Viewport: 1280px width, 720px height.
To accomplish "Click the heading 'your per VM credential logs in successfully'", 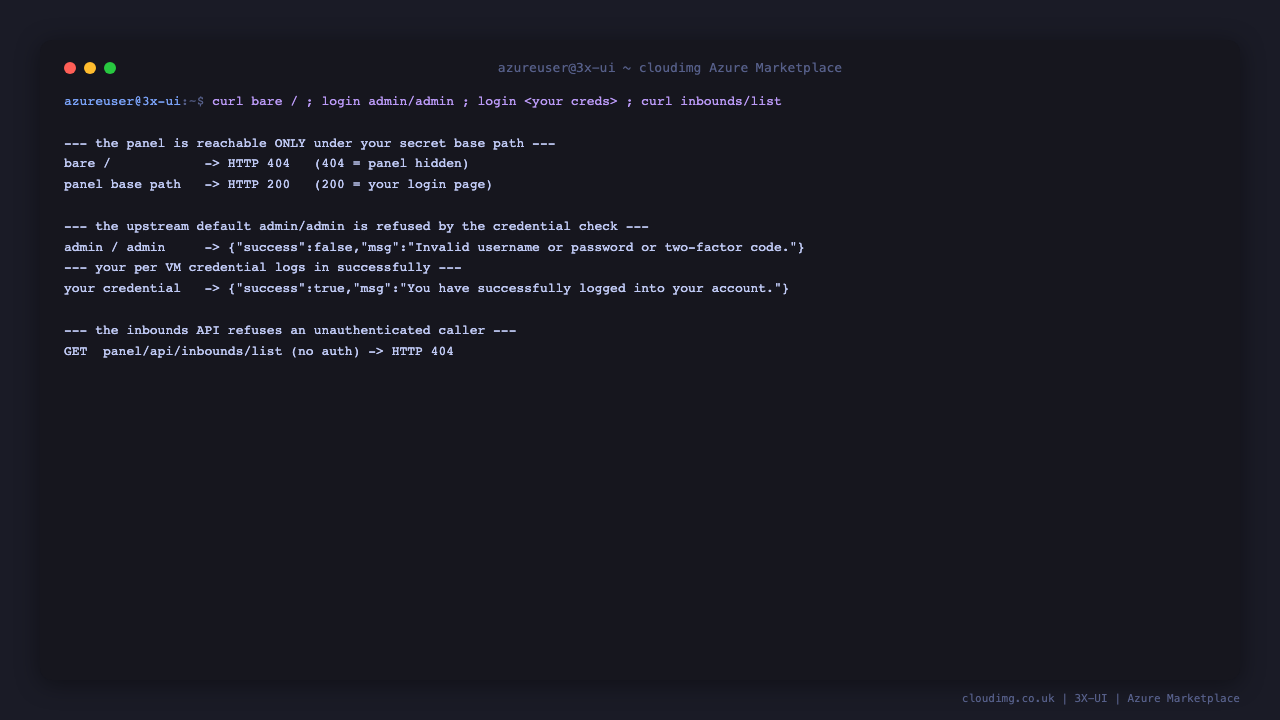I will (x=263, y=267).
